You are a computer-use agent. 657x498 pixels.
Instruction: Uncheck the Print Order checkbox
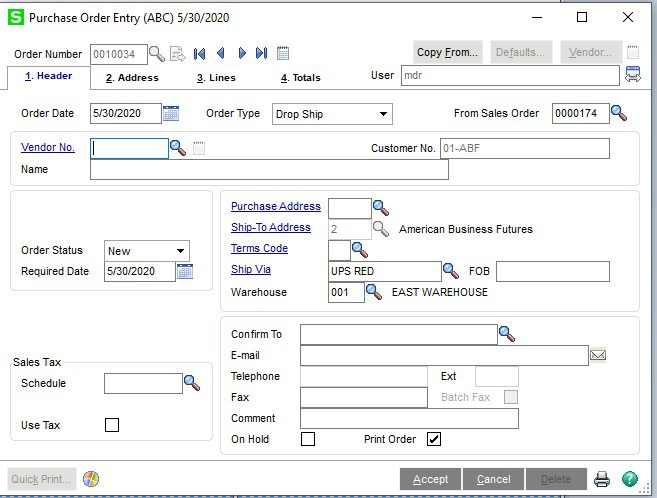434,439
